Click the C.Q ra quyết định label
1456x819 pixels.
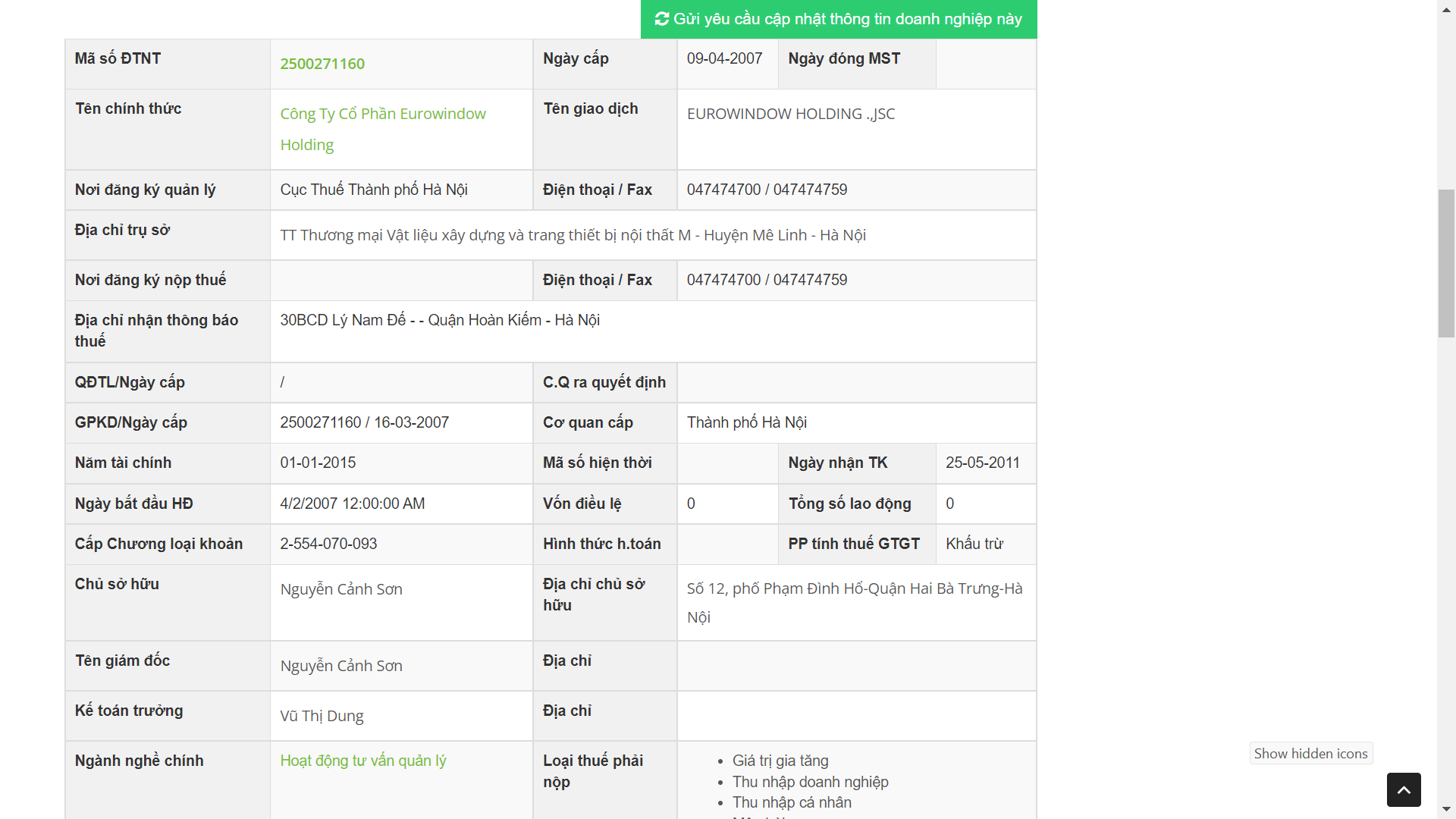pos(604,382)
